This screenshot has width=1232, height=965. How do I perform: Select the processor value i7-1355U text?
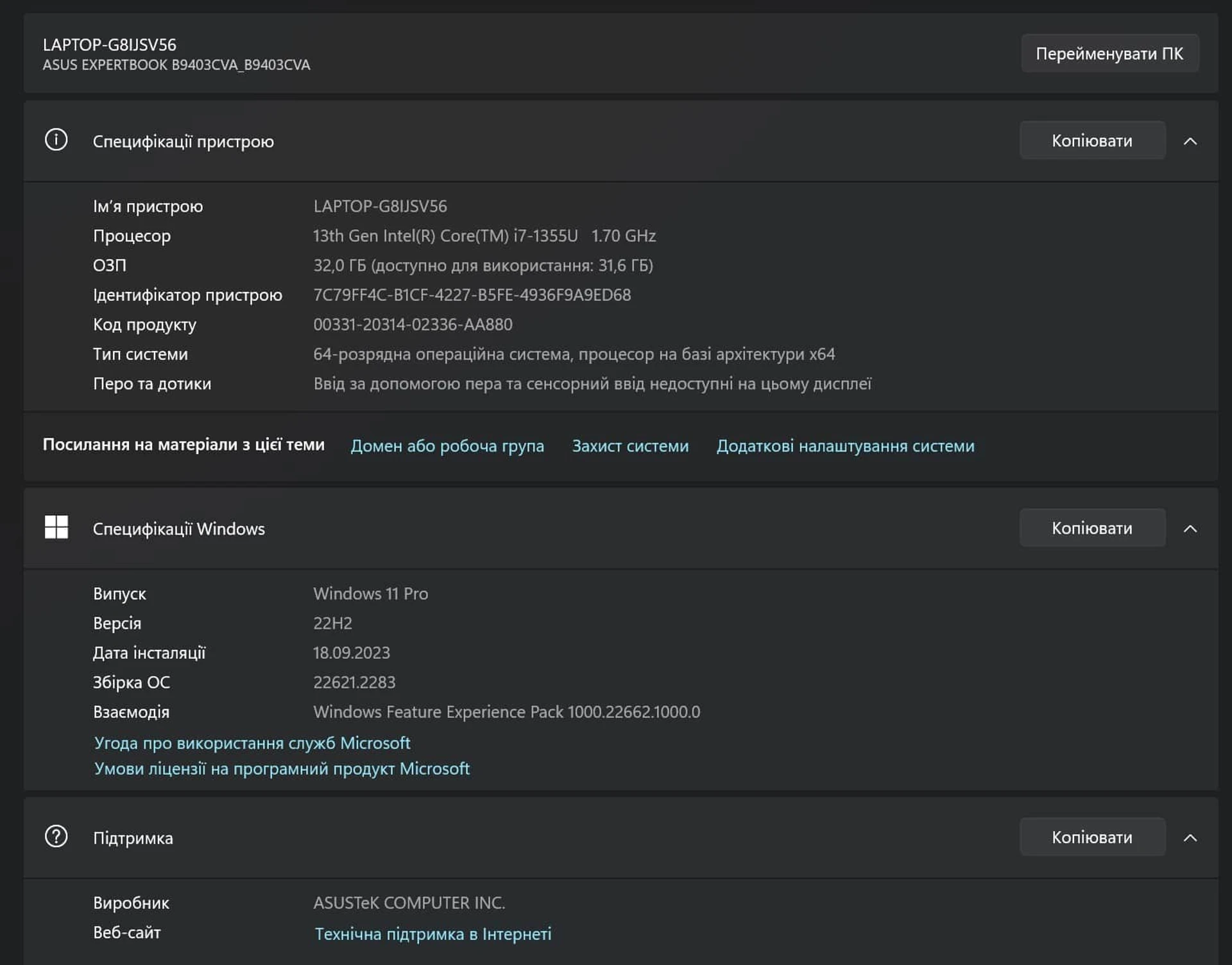(484, 236)
